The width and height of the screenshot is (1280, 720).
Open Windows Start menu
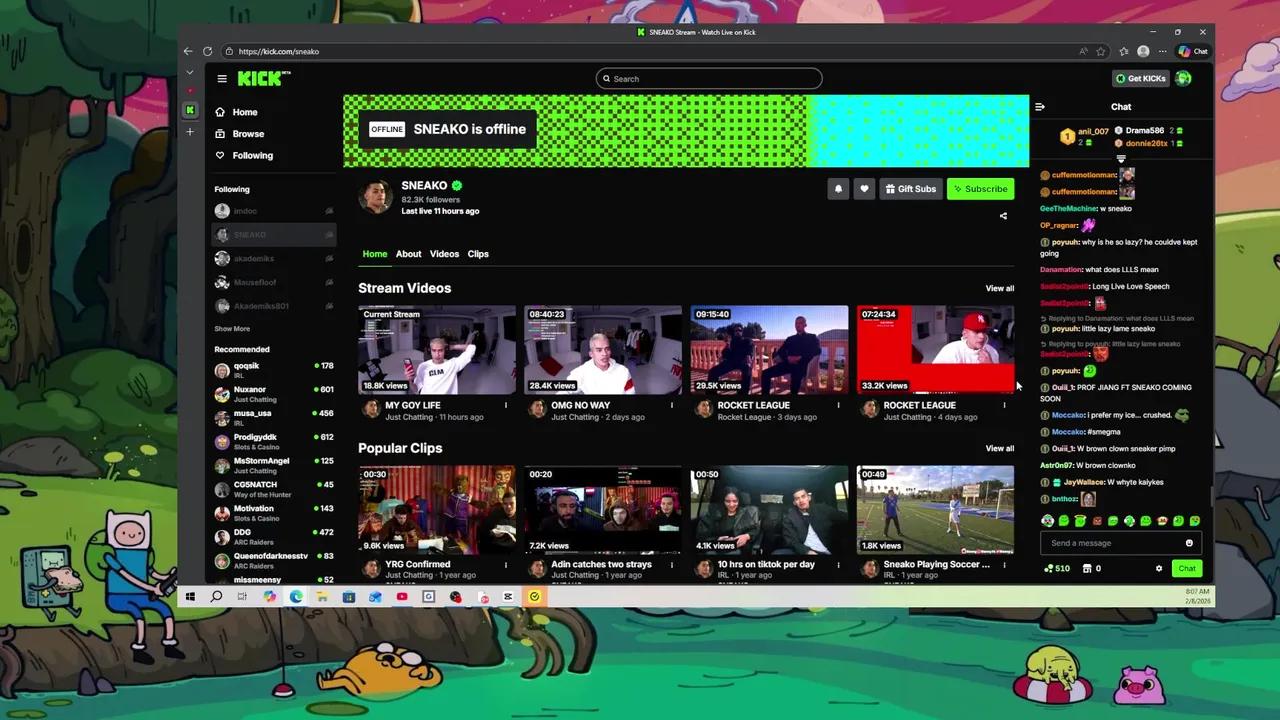pyautogui.click(x=190, y=597)
